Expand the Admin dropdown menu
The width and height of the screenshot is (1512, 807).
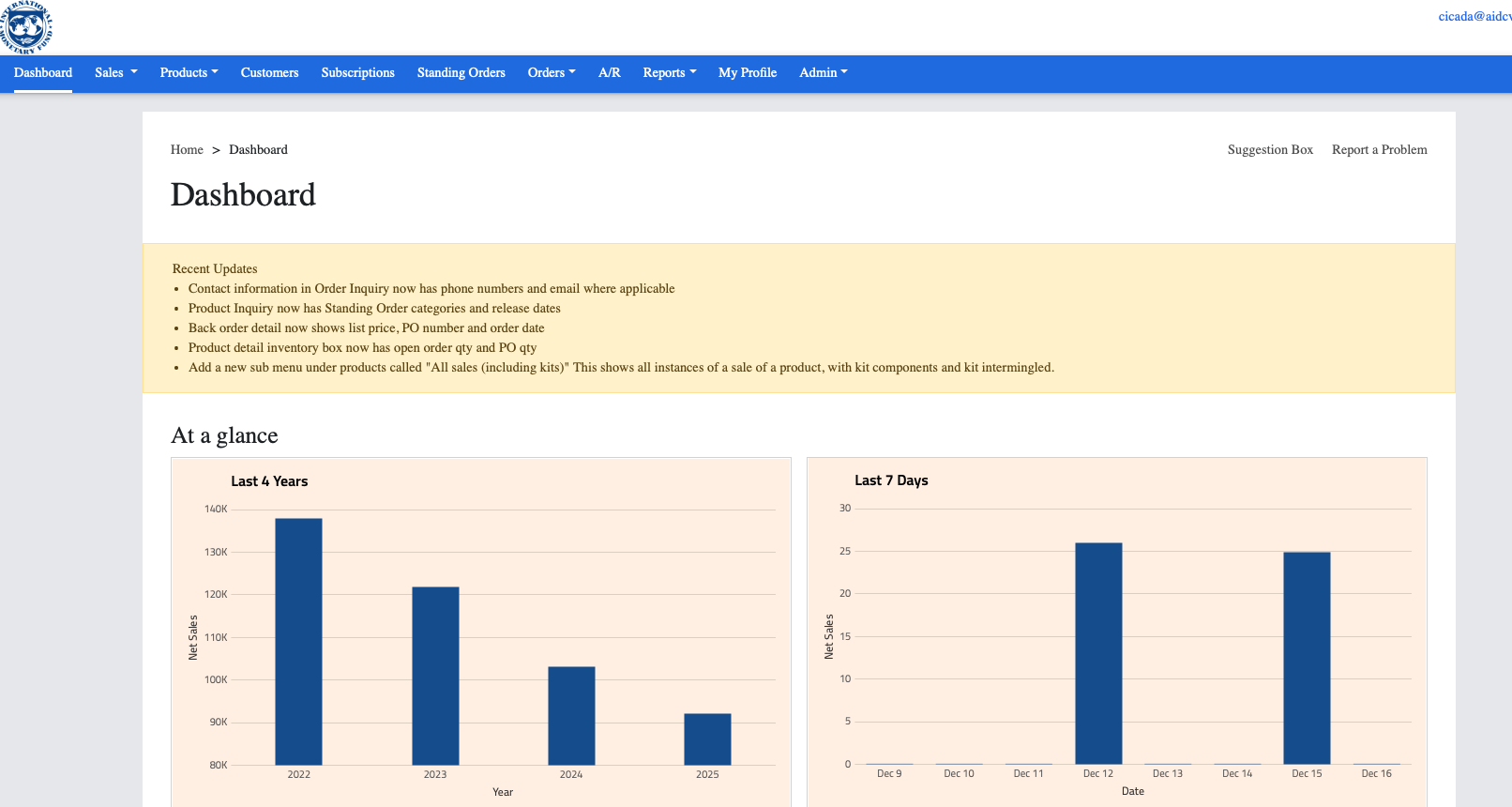point(824,72)
